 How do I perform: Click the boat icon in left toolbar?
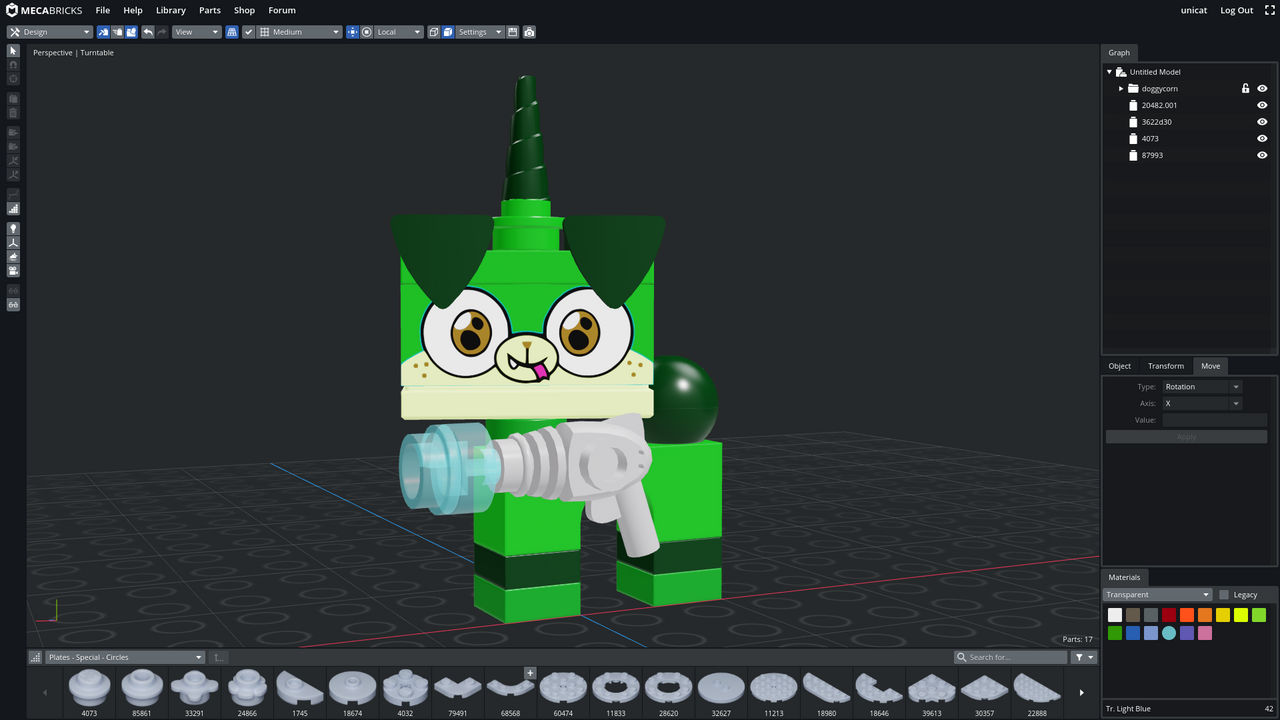click(x=13, y=257)
